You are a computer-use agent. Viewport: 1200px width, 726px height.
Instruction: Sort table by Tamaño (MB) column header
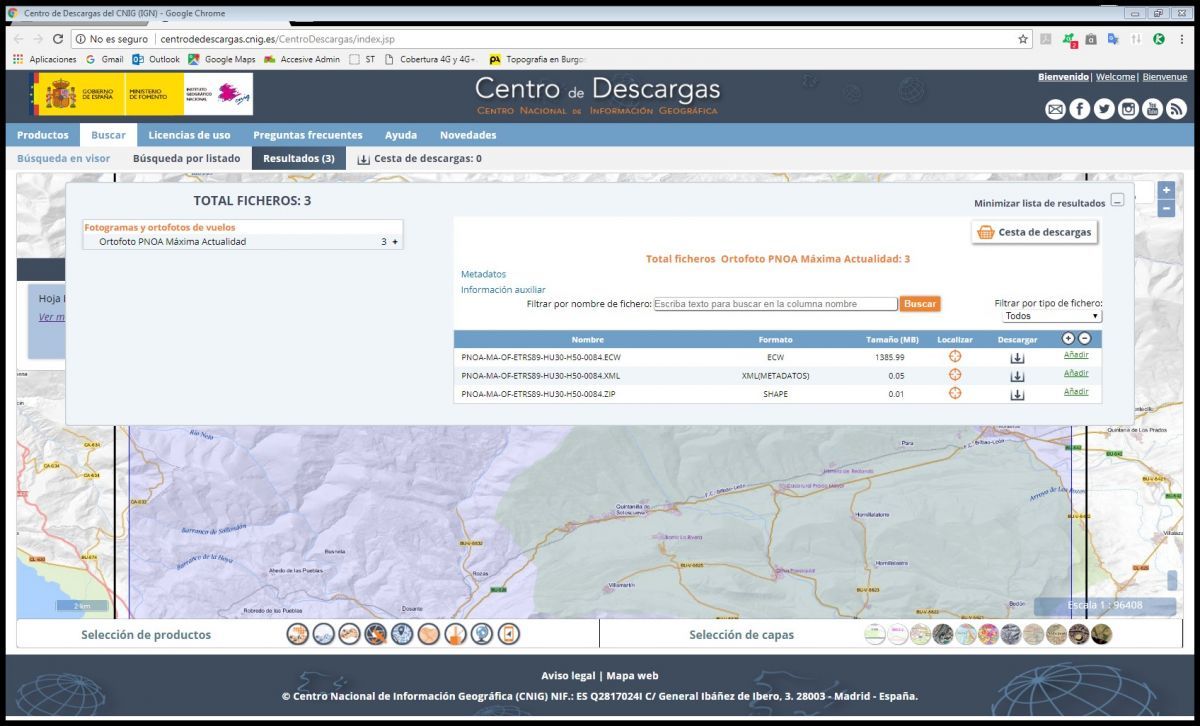pyautogui.click(x=892, y=340)
